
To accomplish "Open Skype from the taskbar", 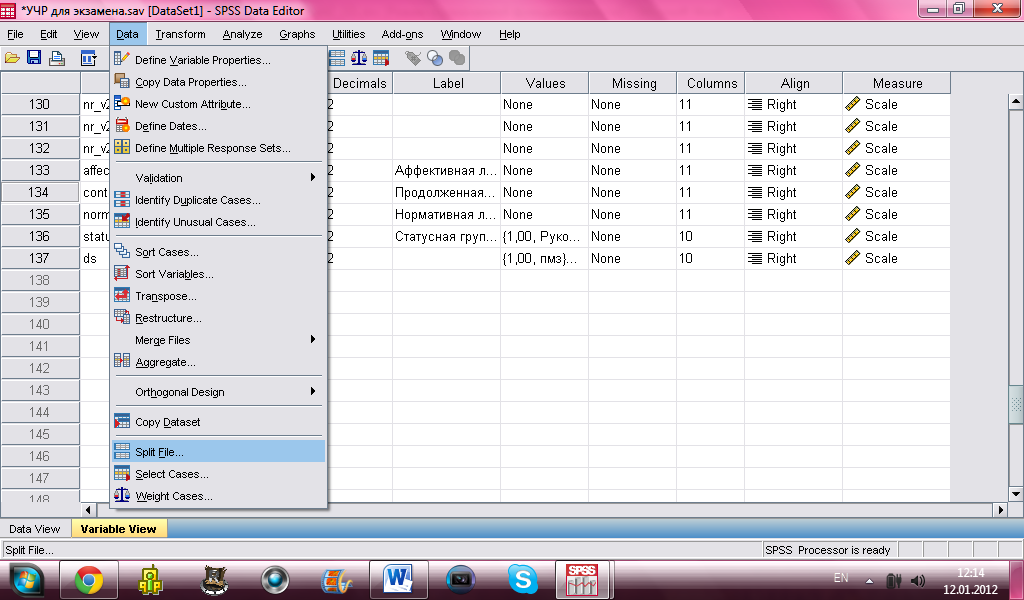I will pyautogui.click(x=522, y=580).
